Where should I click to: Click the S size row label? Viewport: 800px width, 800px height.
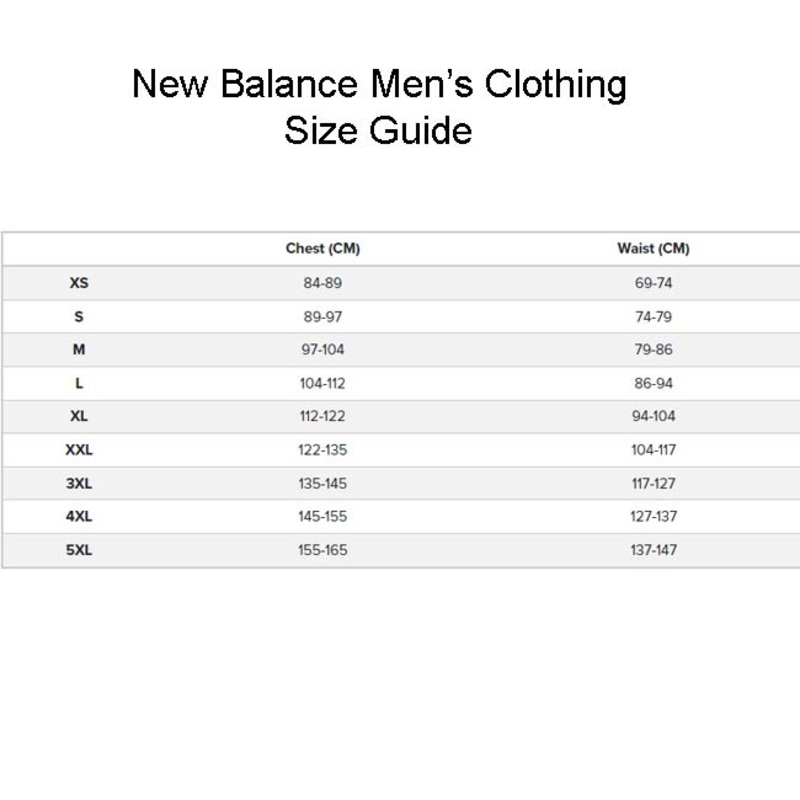pyautogui.click(x=79, y=317)
